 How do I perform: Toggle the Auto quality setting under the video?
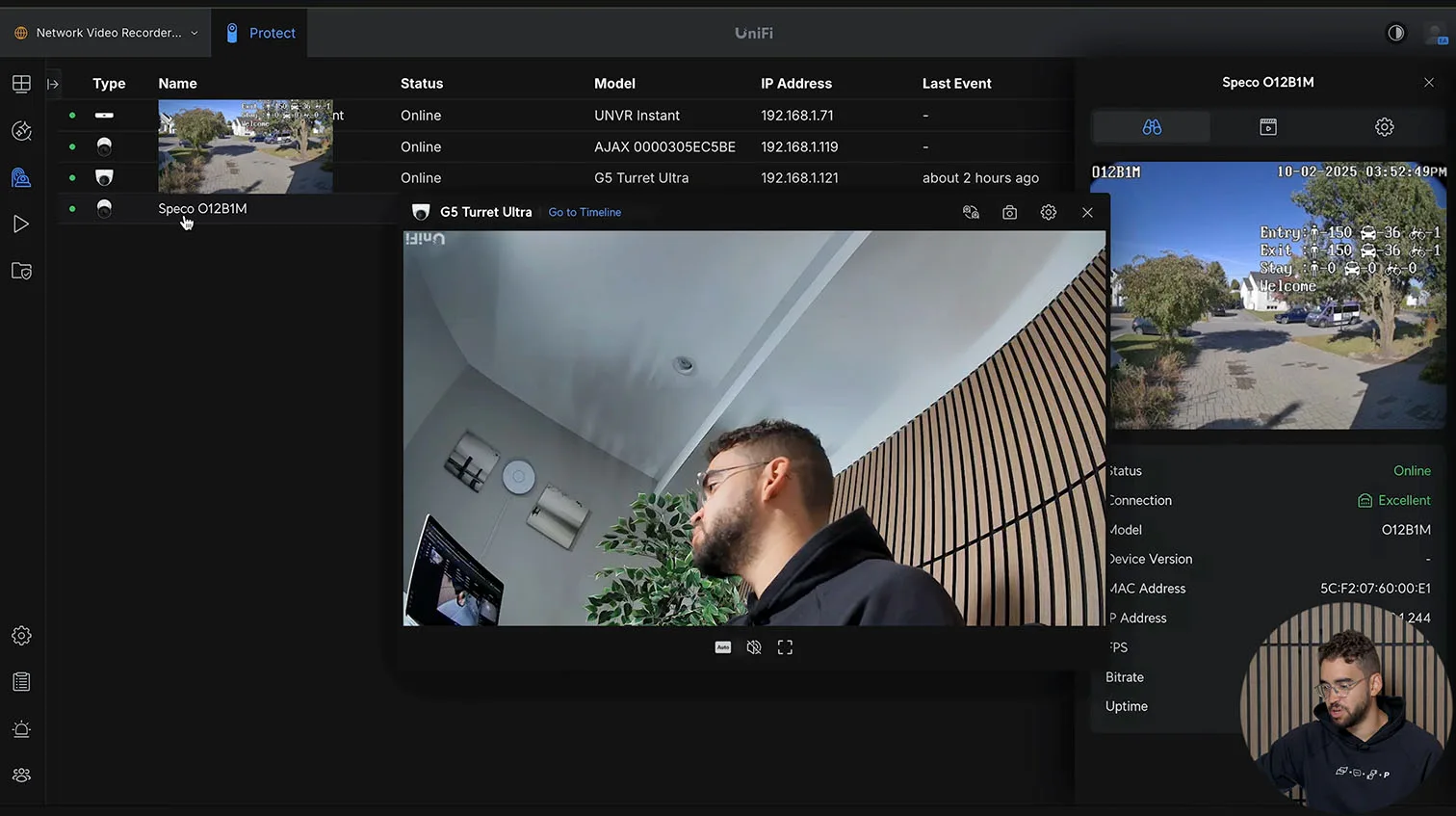(x=723, y=647)
